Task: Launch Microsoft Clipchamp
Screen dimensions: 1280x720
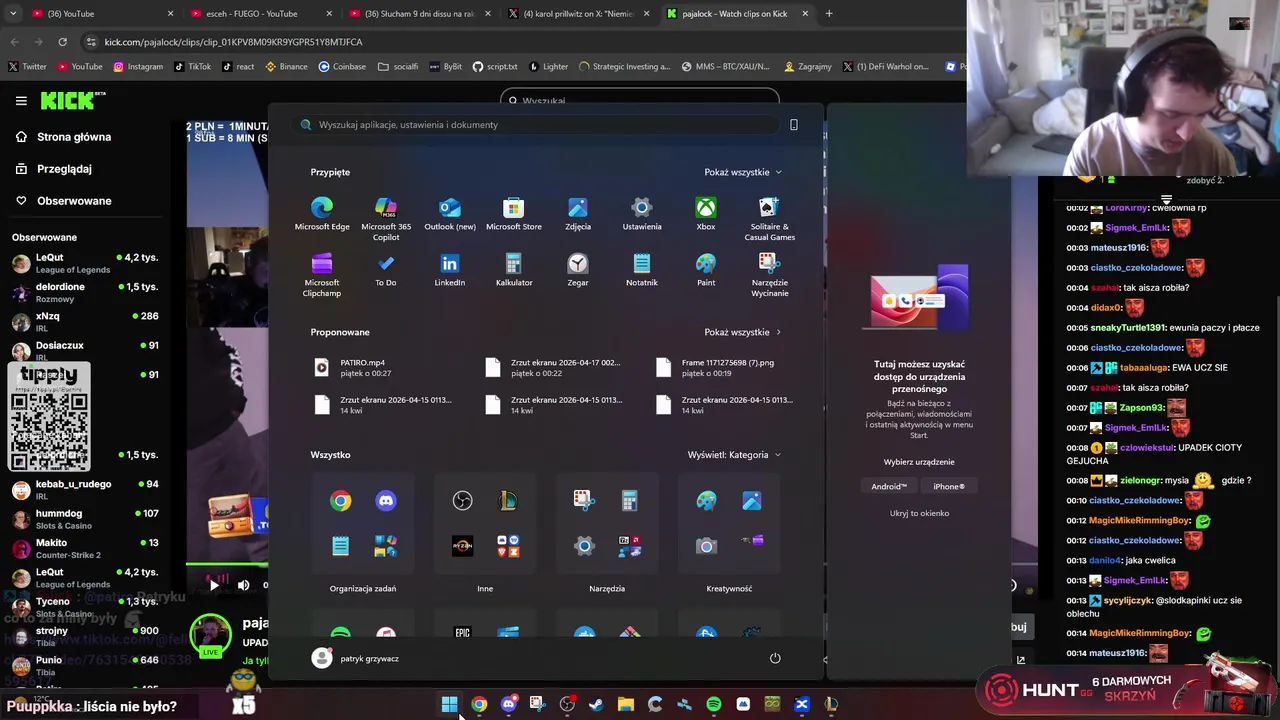Action: (x=322, y=275)
